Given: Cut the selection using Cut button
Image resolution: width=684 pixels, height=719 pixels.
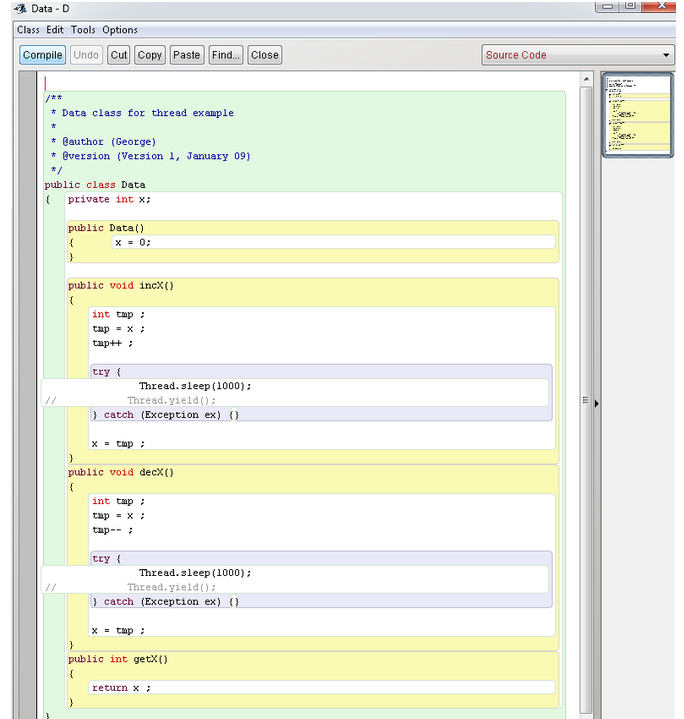Looking at the screenshot, I should point(119,55).
